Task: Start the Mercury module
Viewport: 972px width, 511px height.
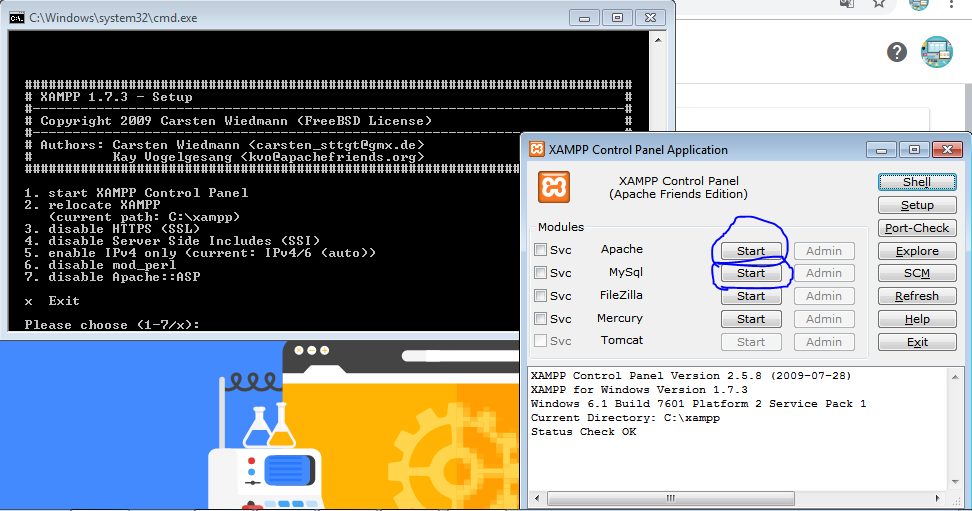Action: click(x=751, y=319)
